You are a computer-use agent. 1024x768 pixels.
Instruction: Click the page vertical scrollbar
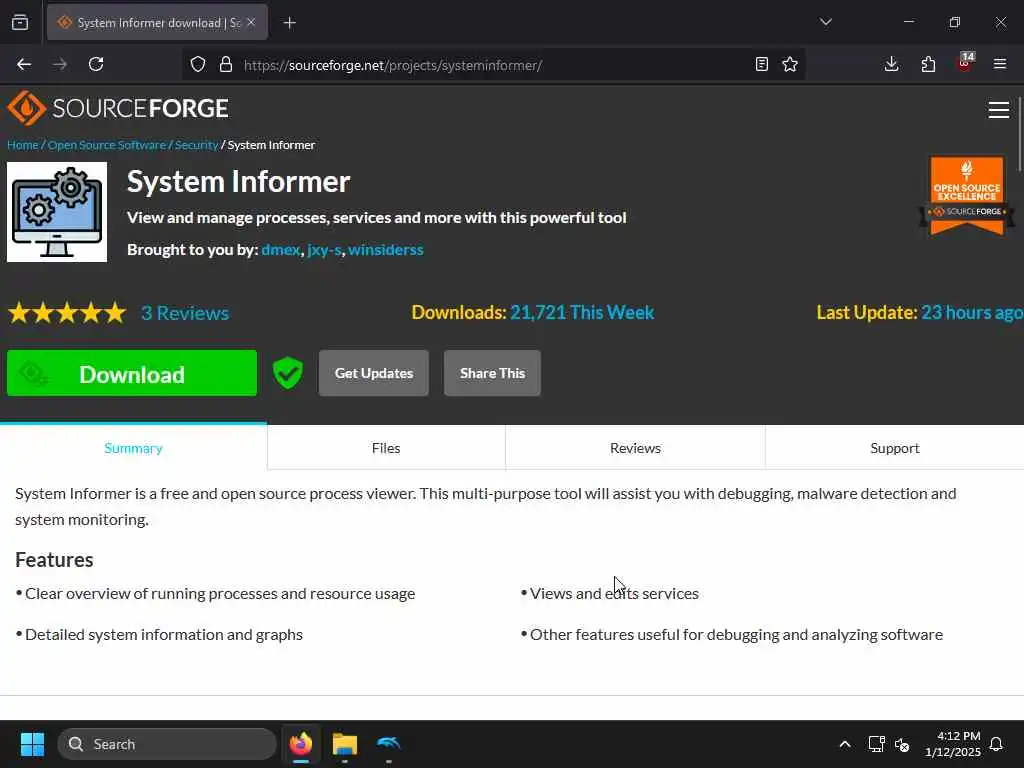(1020, 134)
